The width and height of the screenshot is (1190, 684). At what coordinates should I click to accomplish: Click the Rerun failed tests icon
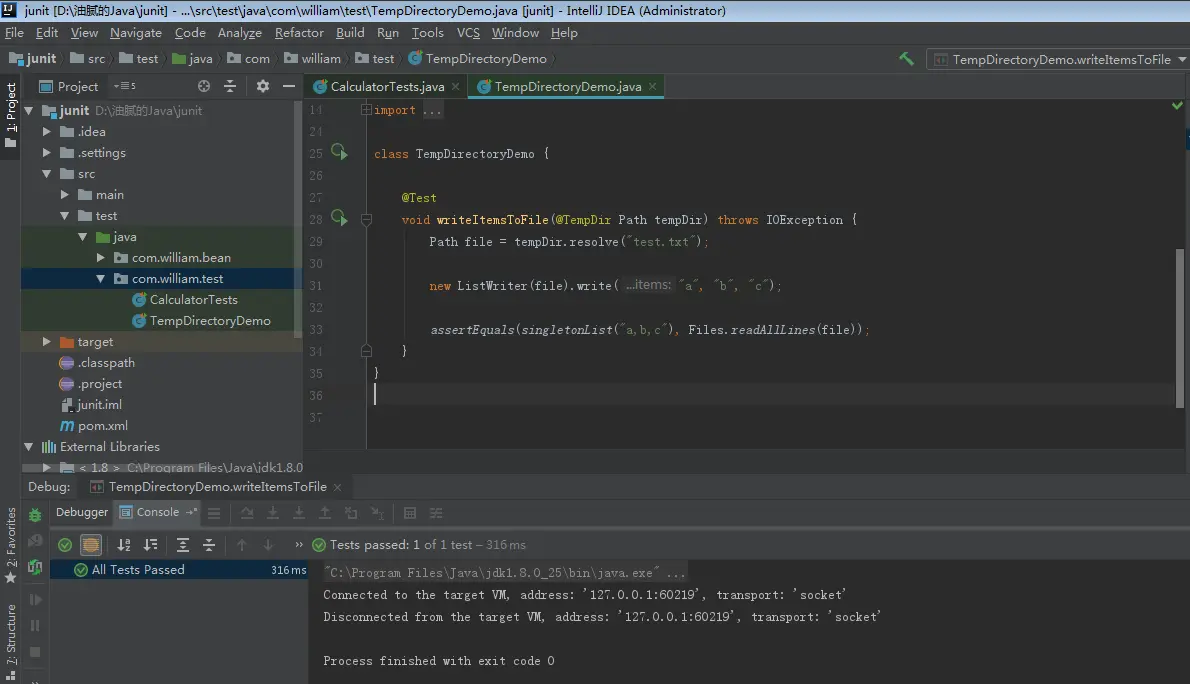[x=35, y=541]
